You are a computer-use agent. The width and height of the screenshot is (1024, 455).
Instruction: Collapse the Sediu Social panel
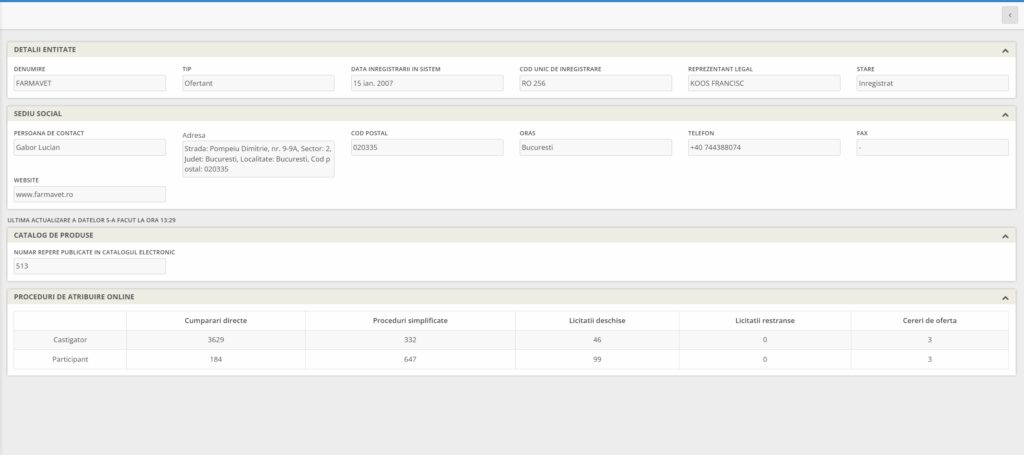click(1004, 114)
